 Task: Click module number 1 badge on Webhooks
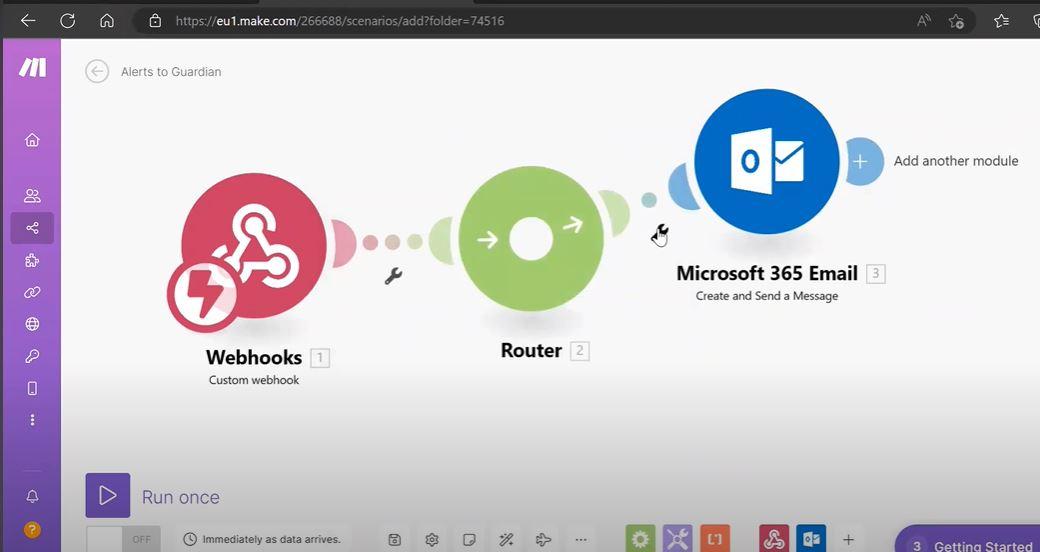tap(320, 358)
